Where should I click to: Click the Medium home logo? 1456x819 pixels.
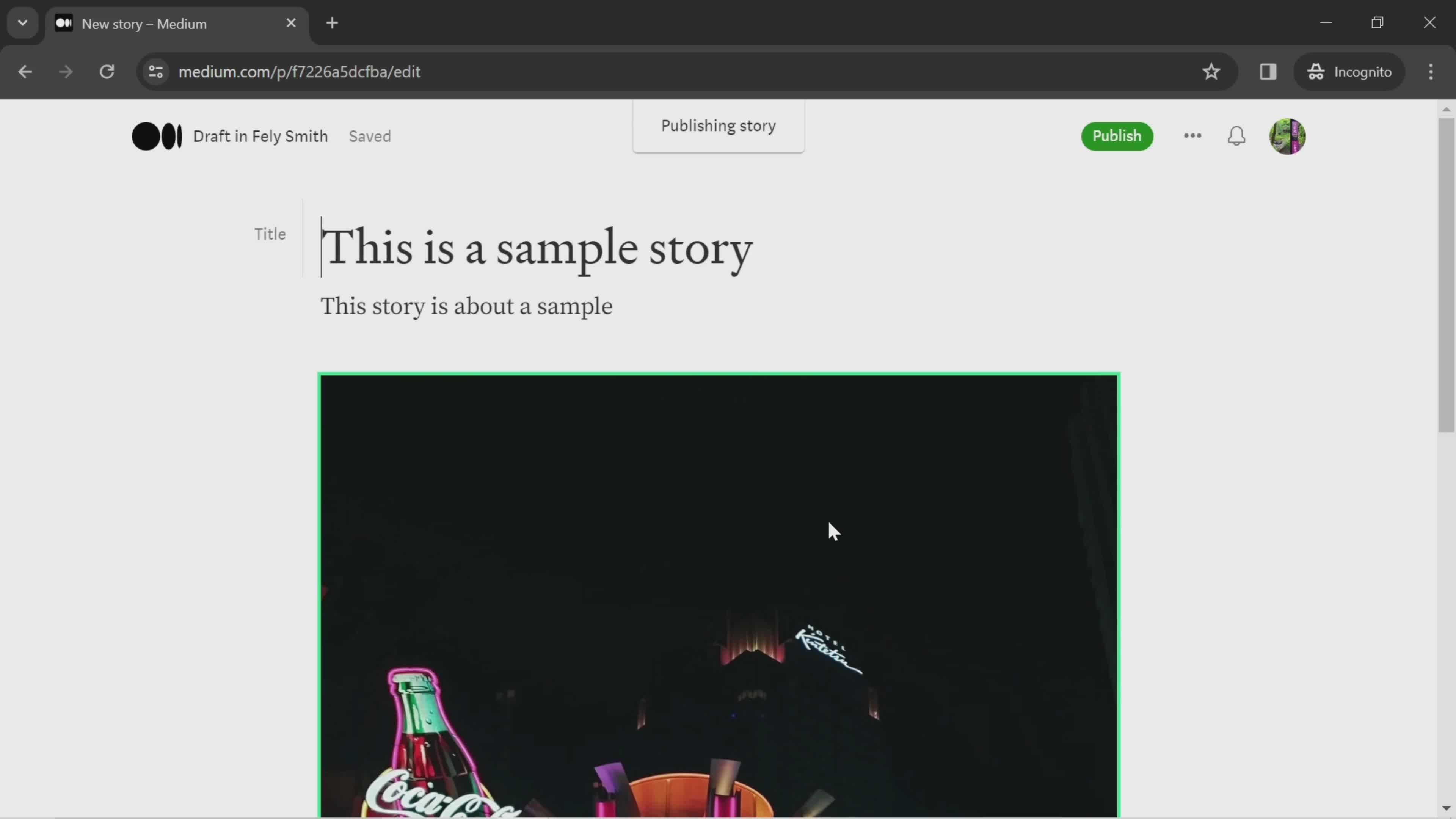click(156, 136)
